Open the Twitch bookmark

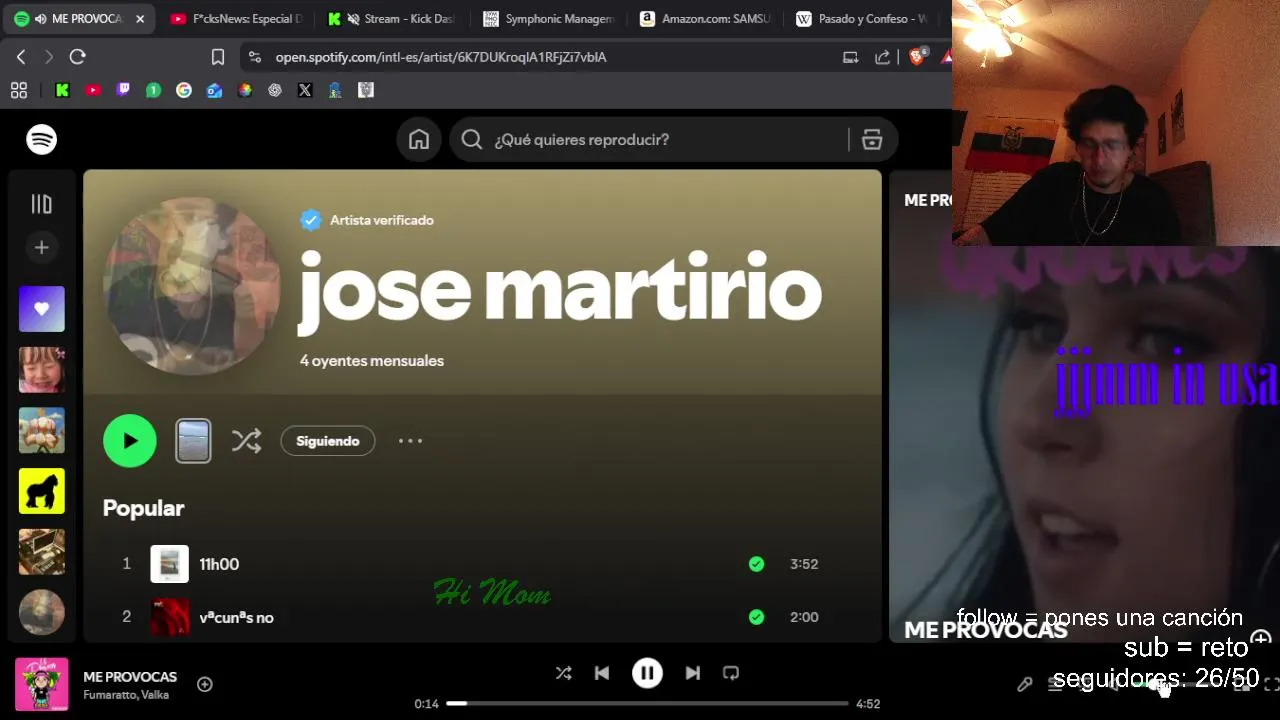(x=123, y=90)
